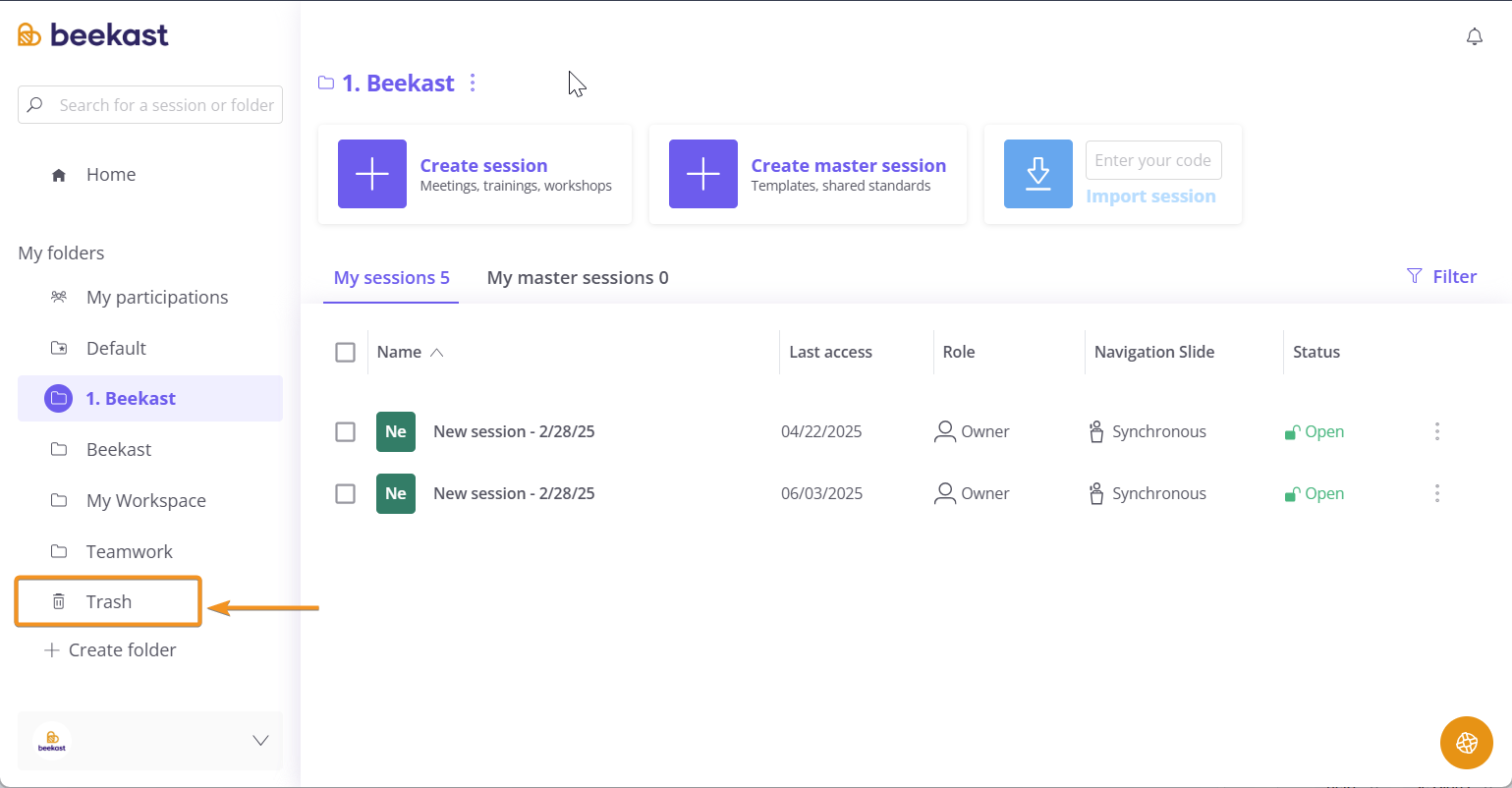
Task: Select the checkbox for the 04/22/2025 session
Action: 345,431
